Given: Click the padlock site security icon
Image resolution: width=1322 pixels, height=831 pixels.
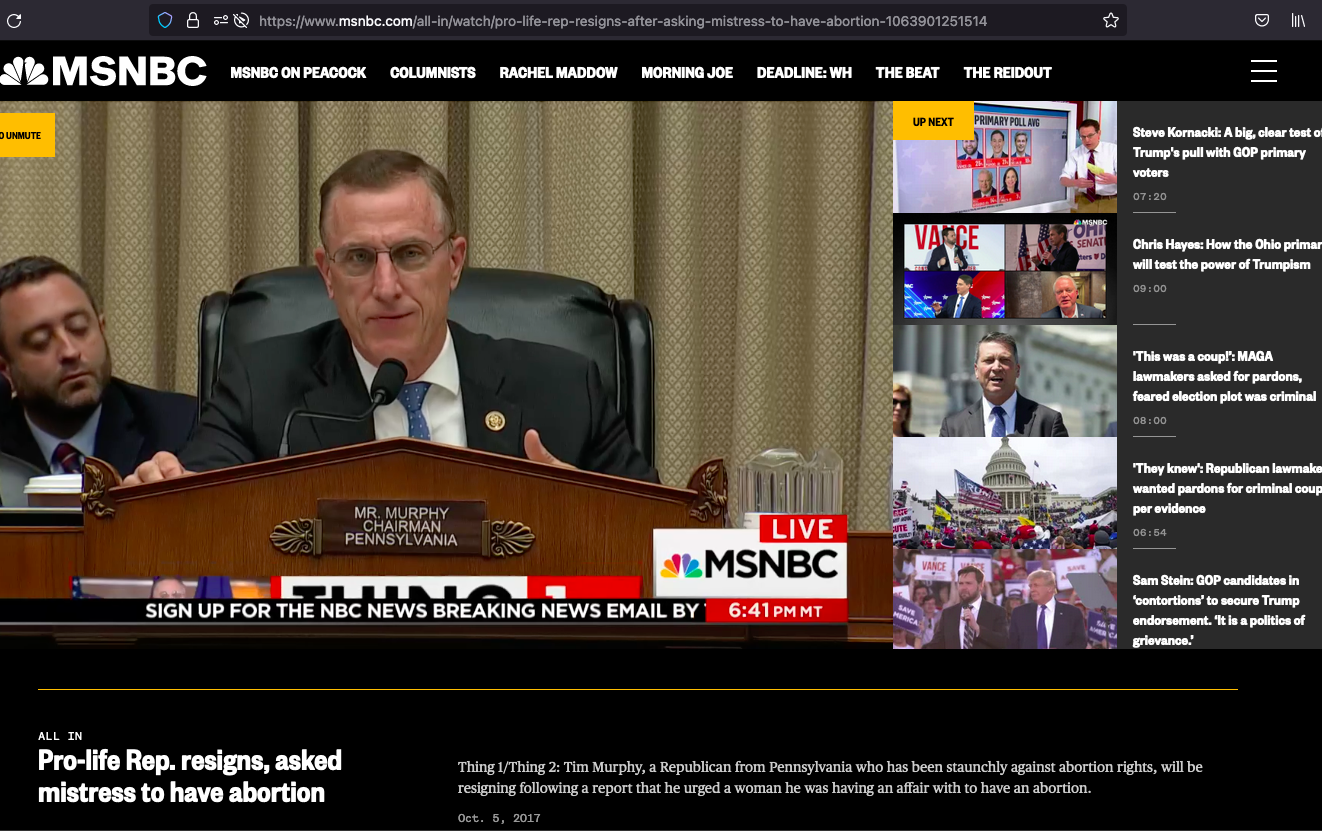Looking at the screenshot, I should [192, 20].
